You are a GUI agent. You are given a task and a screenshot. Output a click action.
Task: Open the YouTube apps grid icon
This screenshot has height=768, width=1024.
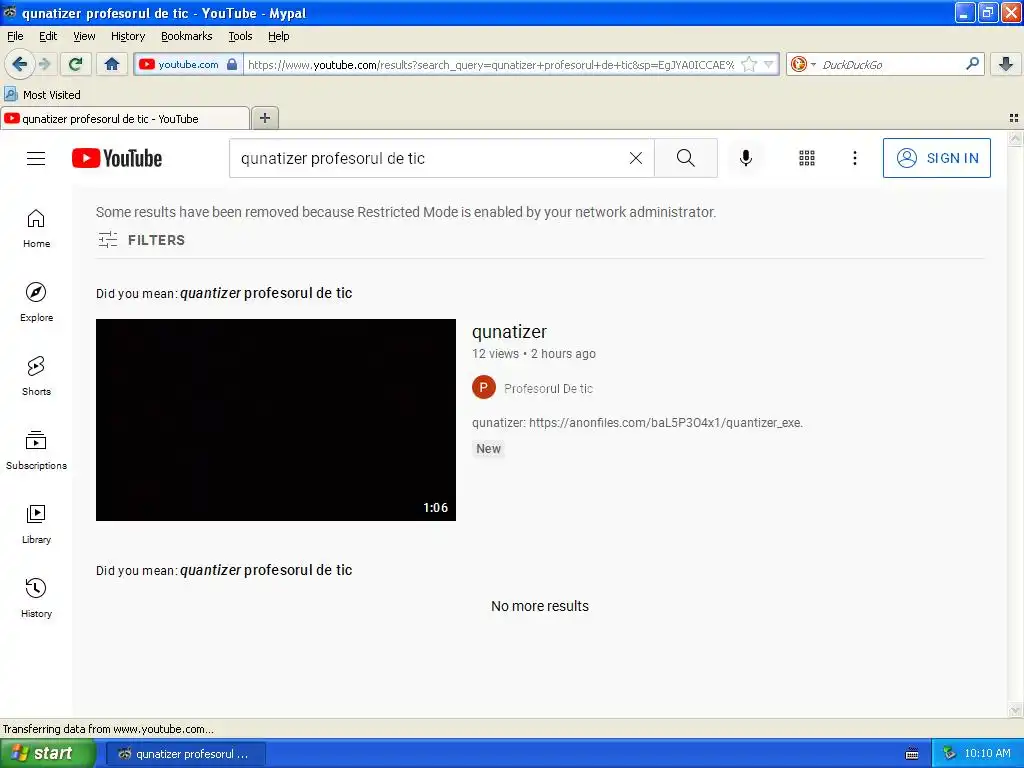(x=807, y=158)
